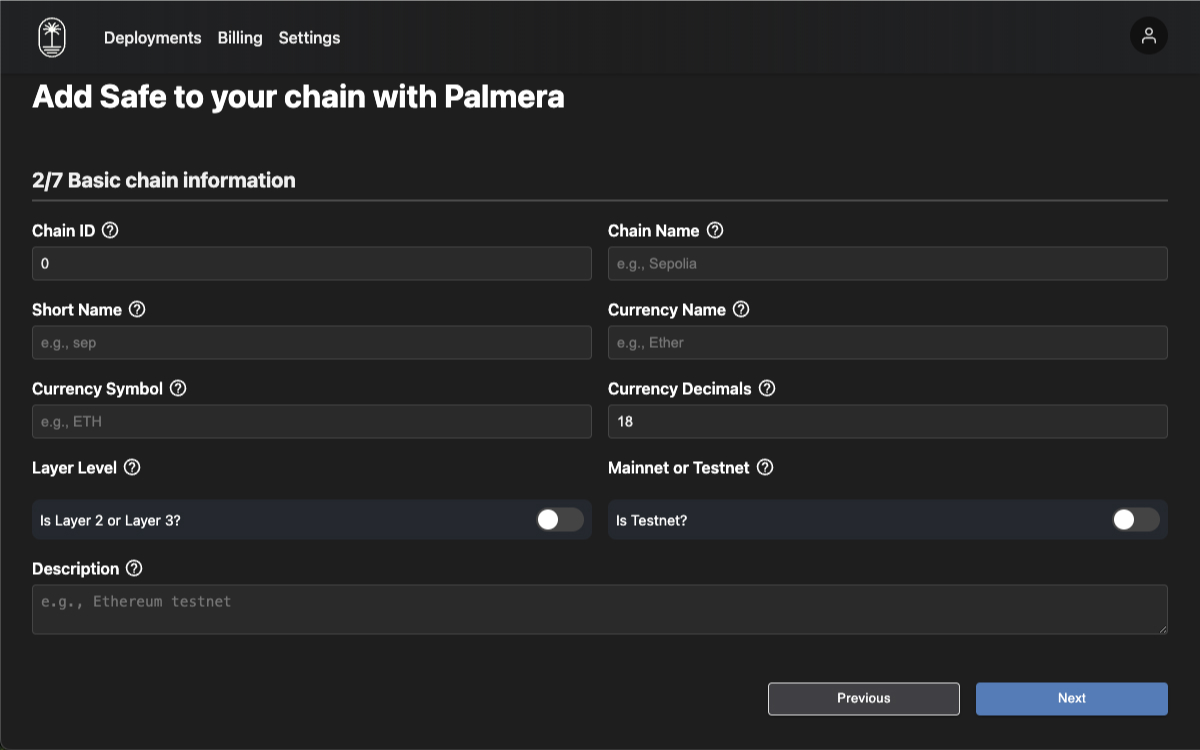Click the Previous button
The image size is (1200, 750).
click(x=864, y=698)
